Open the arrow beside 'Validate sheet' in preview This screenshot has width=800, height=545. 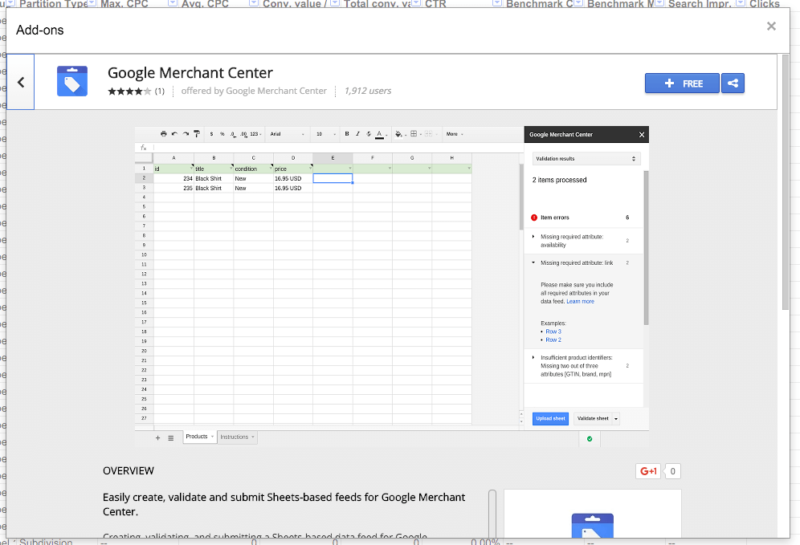[616, 418]
